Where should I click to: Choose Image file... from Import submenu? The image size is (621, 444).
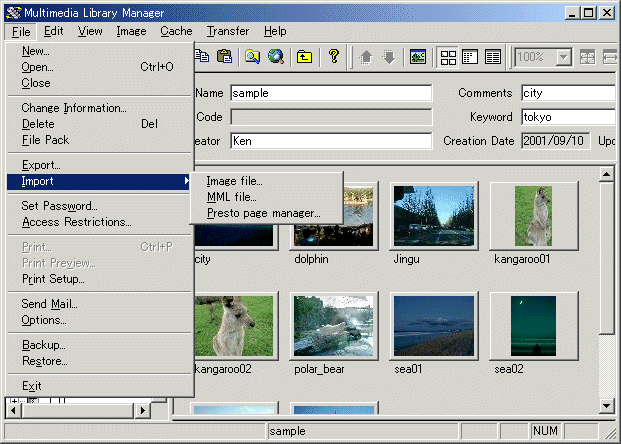click(234, 181)
